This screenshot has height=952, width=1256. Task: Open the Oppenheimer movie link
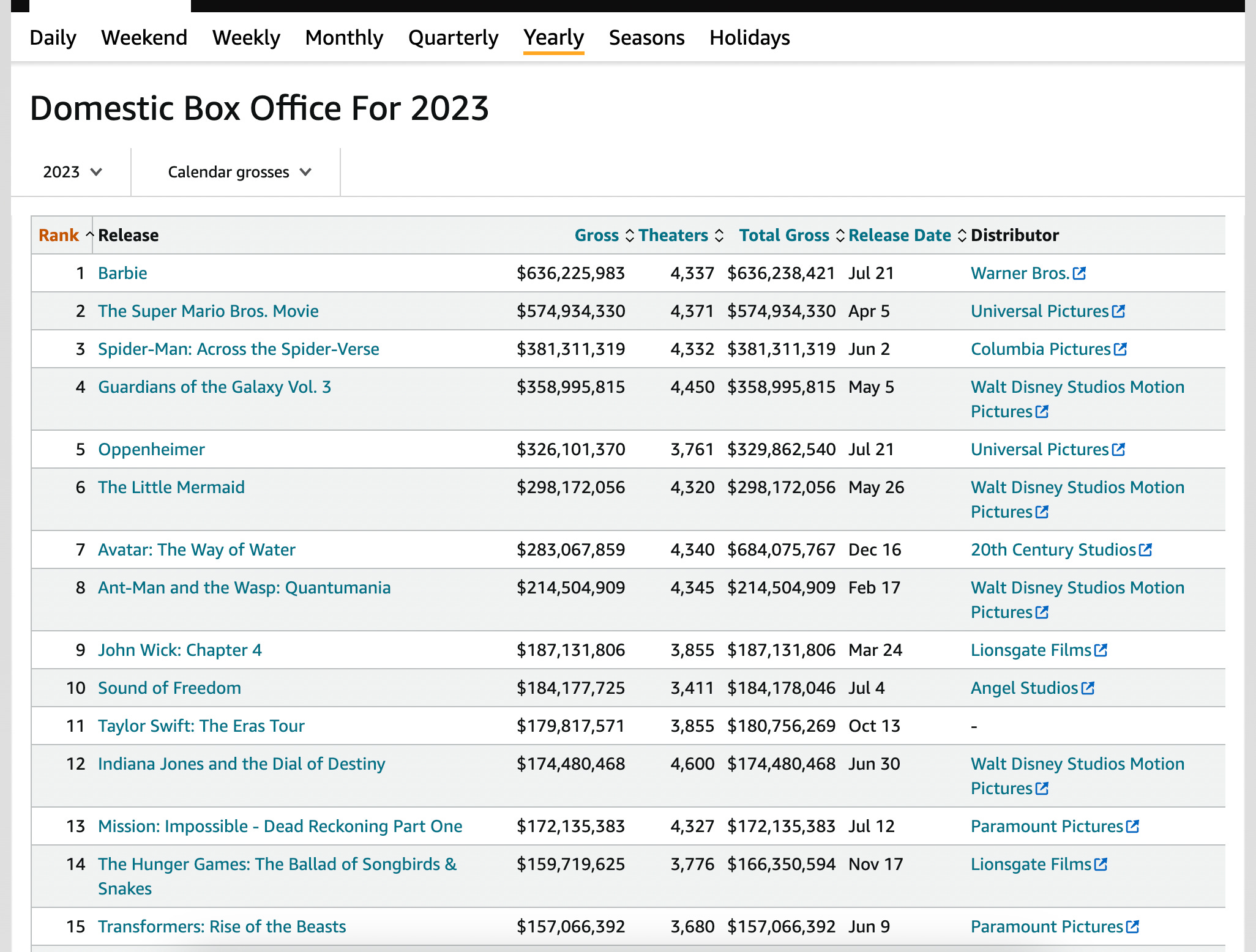[151, 450]
